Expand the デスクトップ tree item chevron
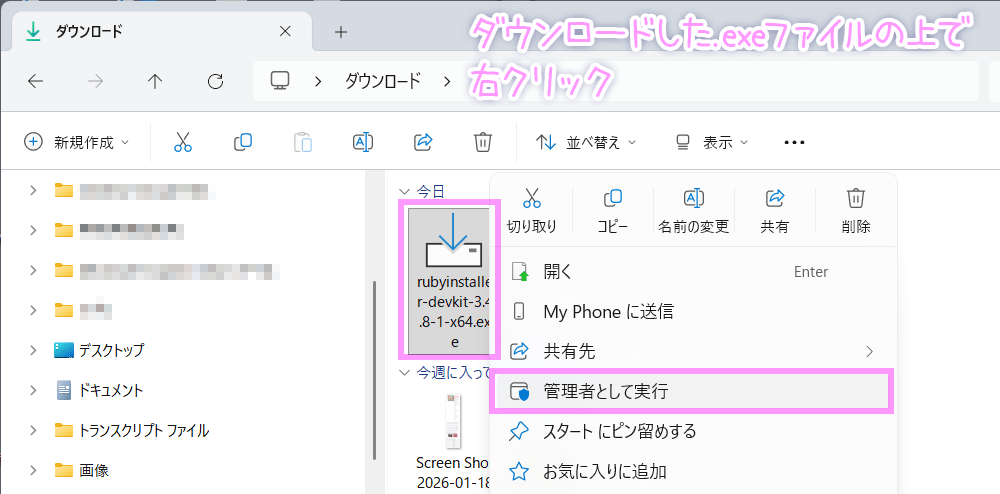This screenshot has height=494, width=1000. coord(33,350)
